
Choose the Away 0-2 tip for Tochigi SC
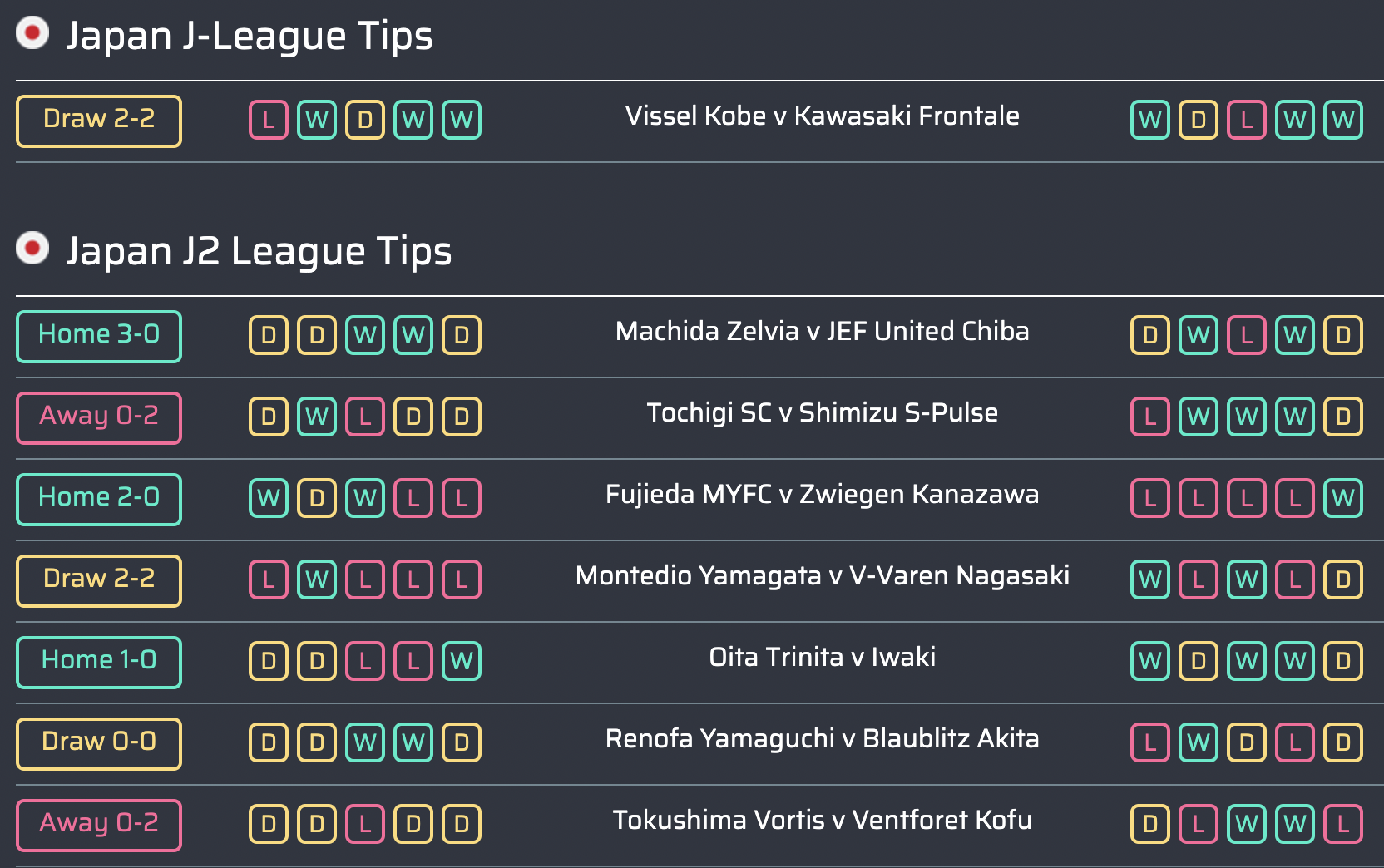[x=99, y=418]
